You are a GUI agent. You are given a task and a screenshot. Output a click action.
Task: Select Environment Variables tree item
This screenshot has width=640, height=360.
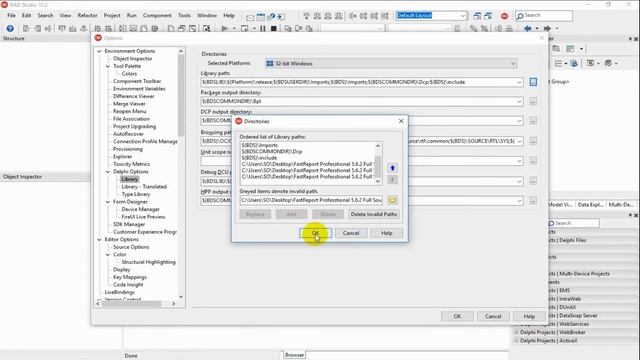click(x=139, y=89)
